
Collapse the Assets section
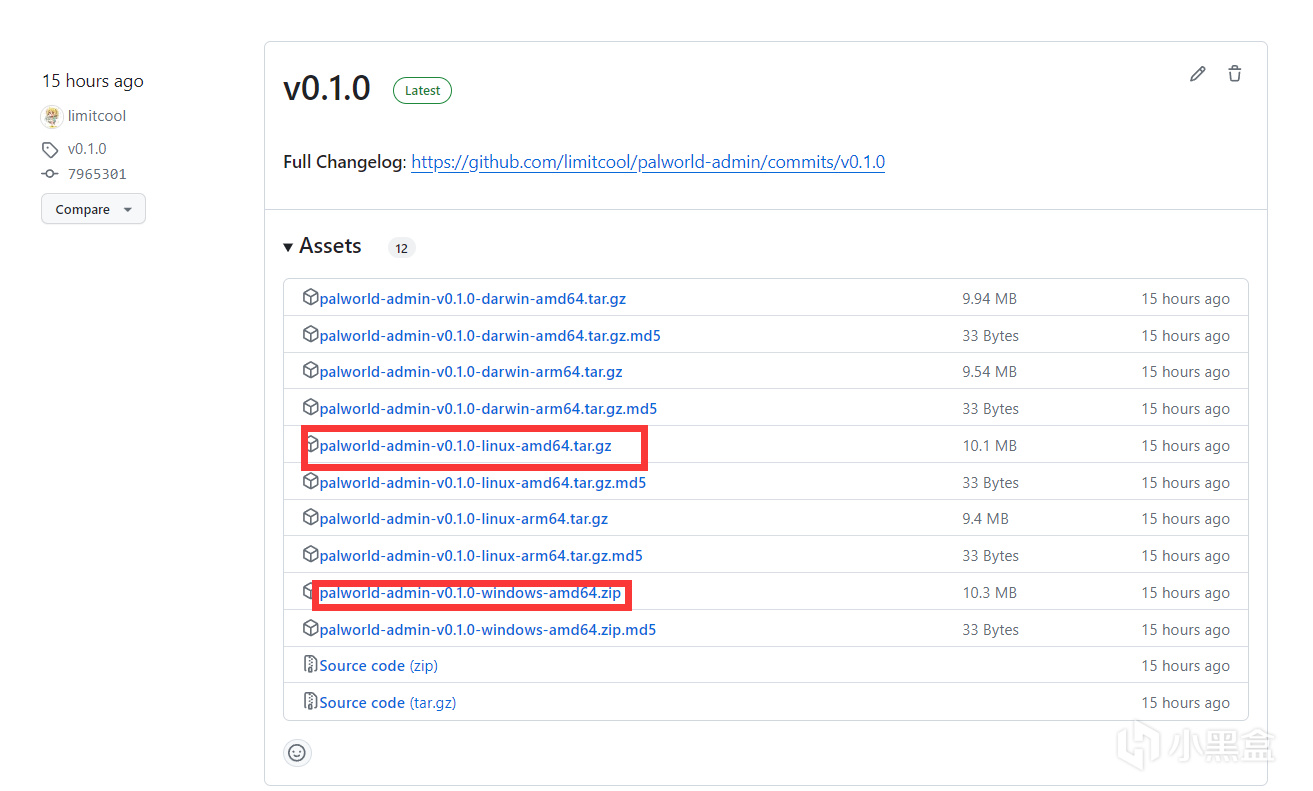pyautogui.click(x=322, y=246)
